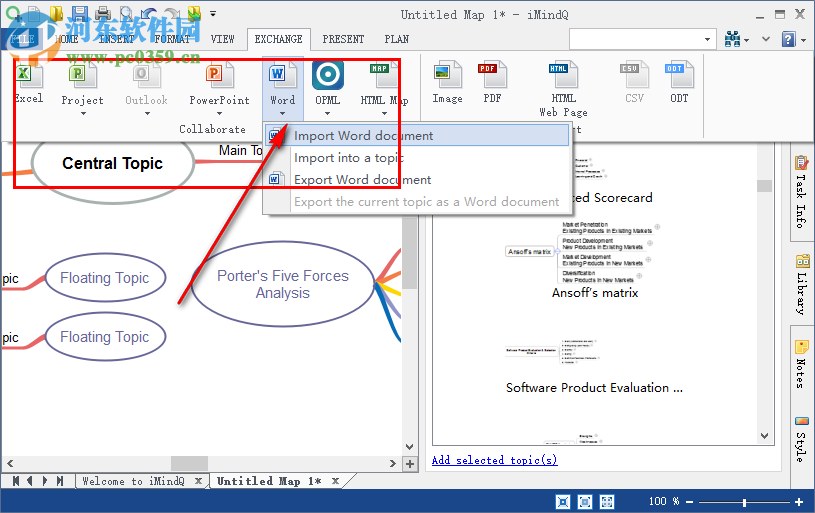Export as HTML Web Page

point(563,88)
